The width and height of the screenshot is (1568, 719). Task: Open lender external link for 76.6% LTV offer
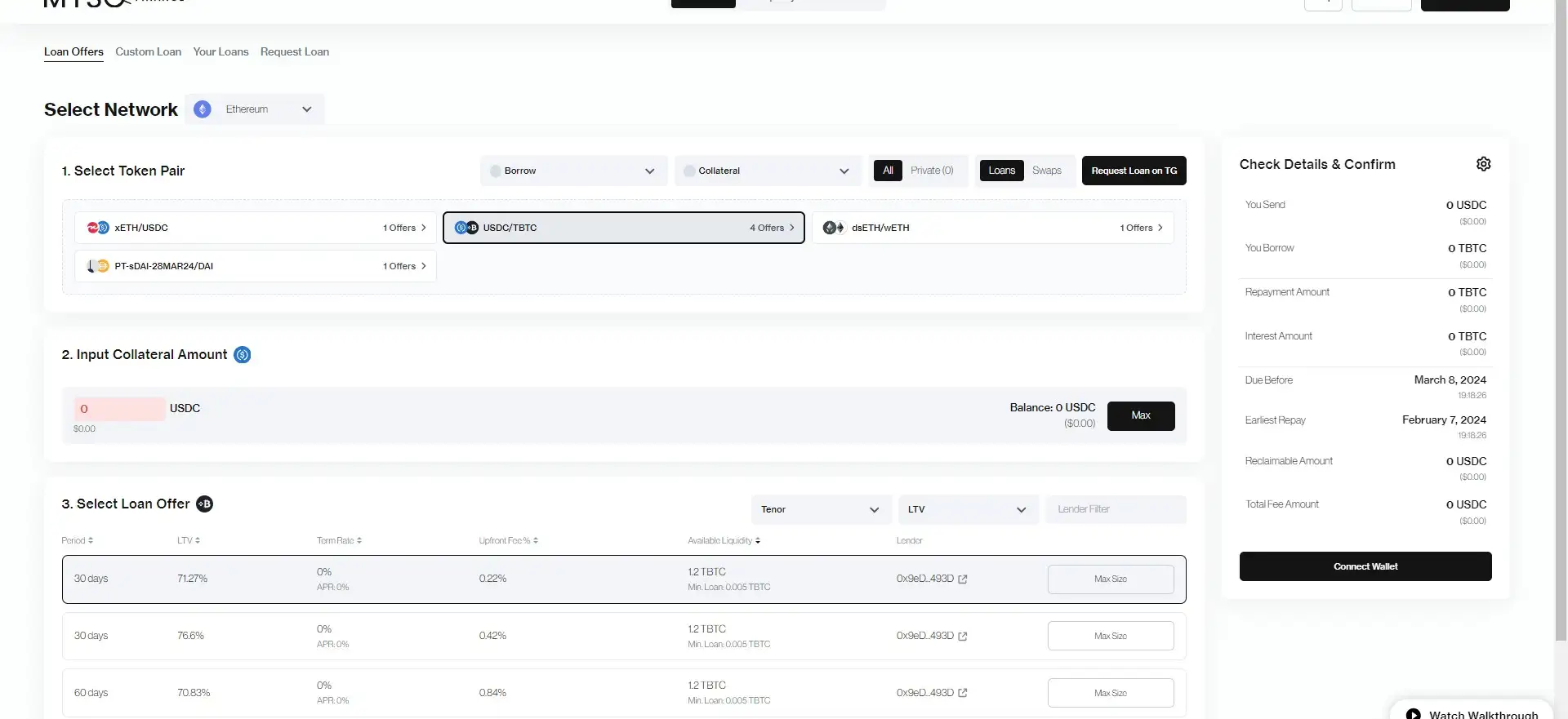point(962,637)
